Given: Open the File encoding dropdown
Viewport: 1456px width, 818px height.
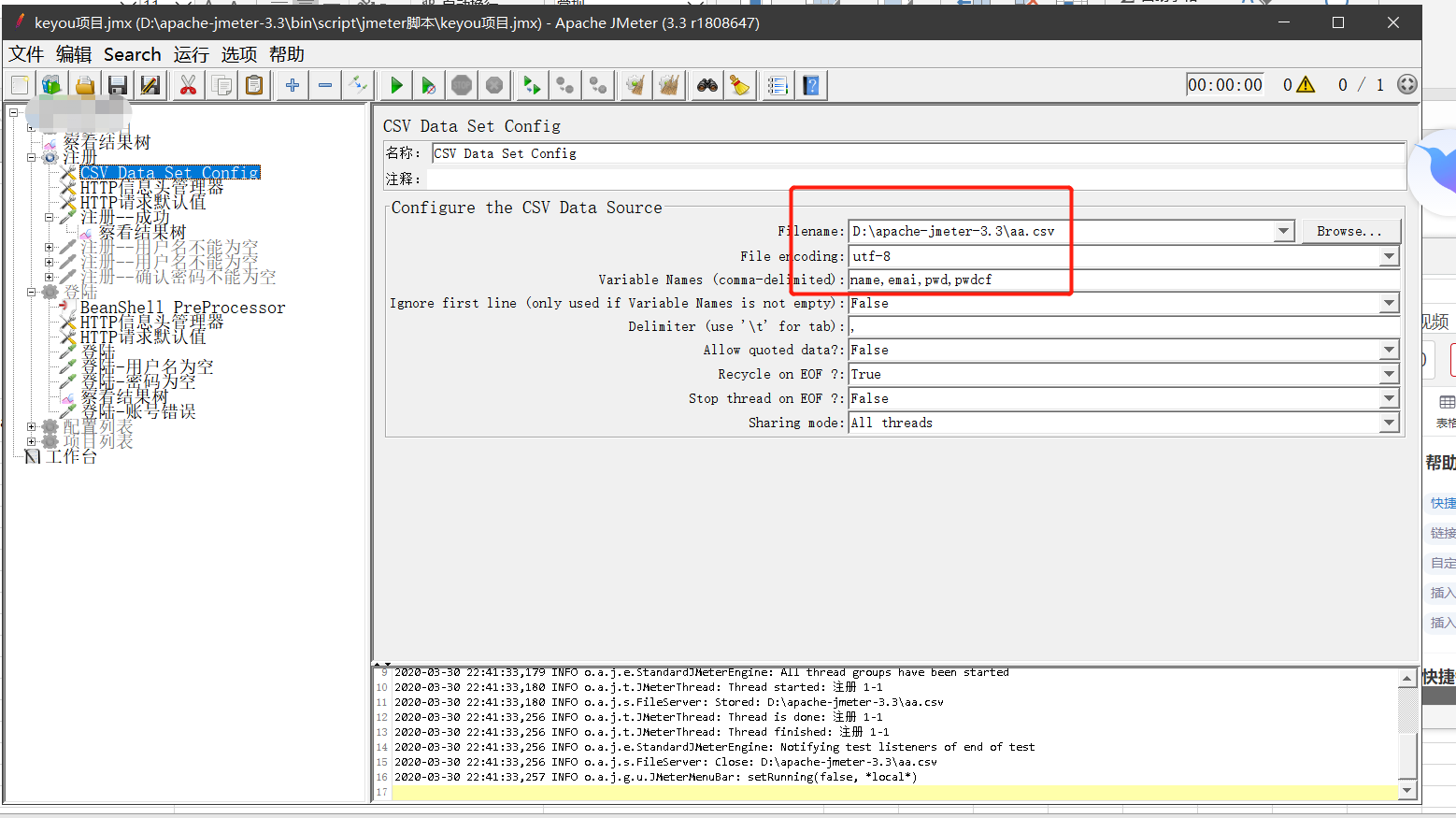Looking at the screenshot, I should point(1389,256).
